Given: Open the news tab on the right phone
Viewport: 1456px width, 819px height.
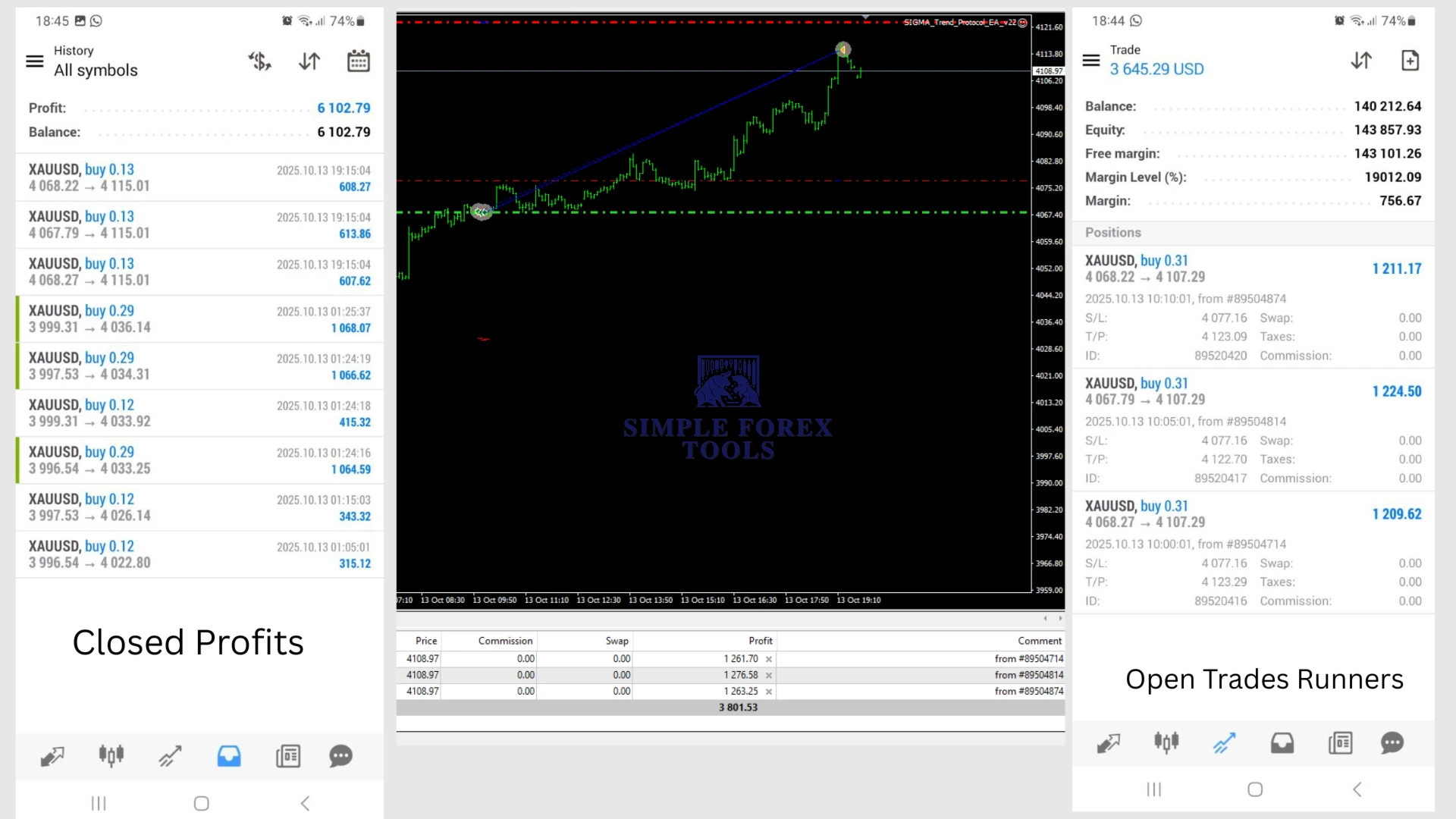Looking at the screenshot, I should click(1340, 743).
